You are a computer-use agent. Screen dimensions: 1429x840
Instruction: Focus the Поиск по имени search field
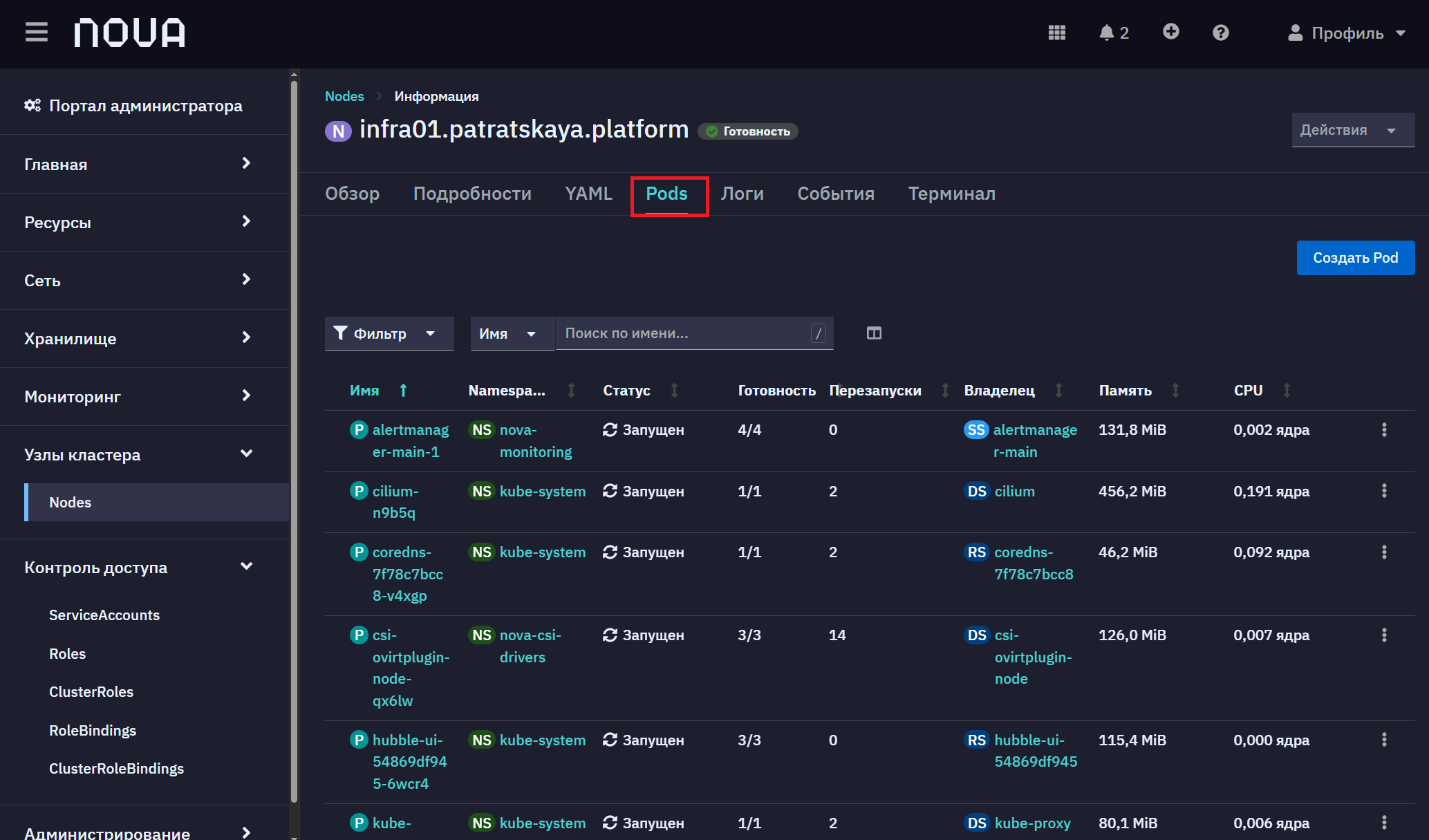694,333
